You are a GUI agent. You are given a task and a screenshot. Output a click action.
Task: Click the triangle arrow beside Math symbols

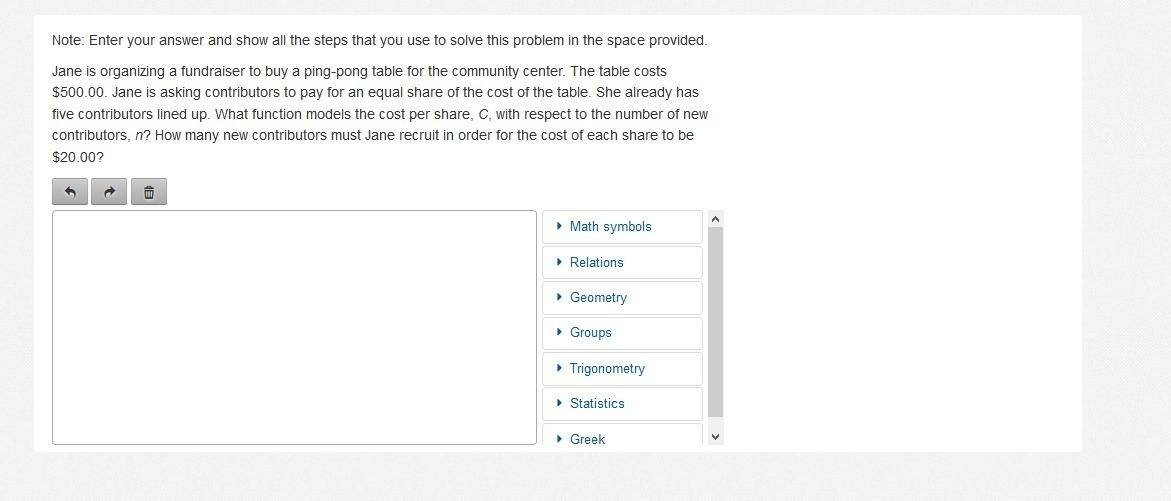coord(560,227)
